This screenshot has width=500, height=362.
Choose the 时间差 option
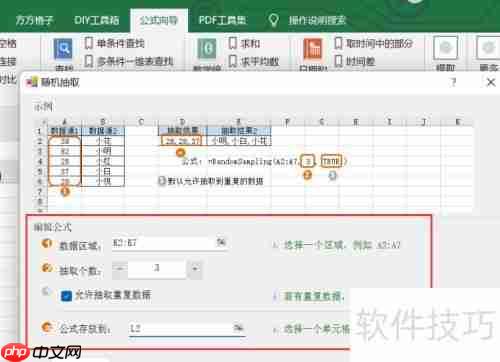[x=355, y=61]
